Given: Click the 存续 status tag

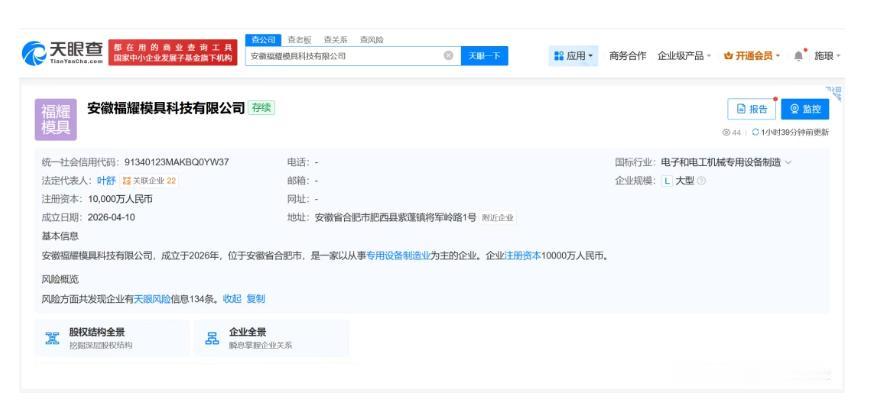Looking at the screenshot, I should 261,108.
